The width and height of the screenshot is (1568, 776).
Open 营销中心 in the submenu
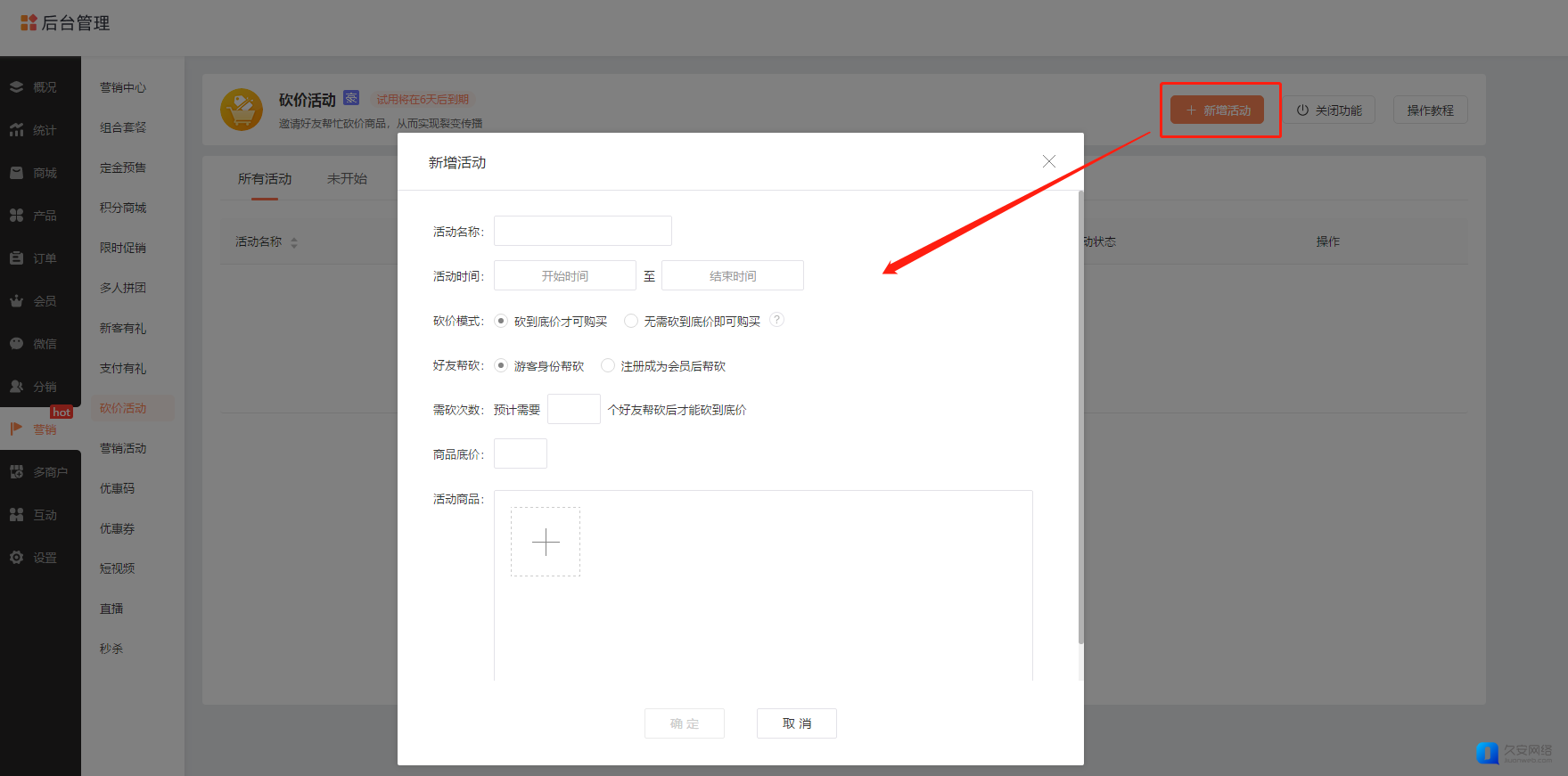(123, 87)
